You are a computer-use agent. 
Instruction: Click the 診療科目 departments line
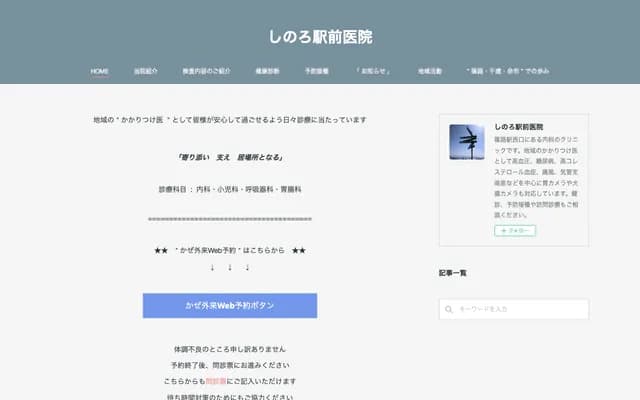[230, 188]
